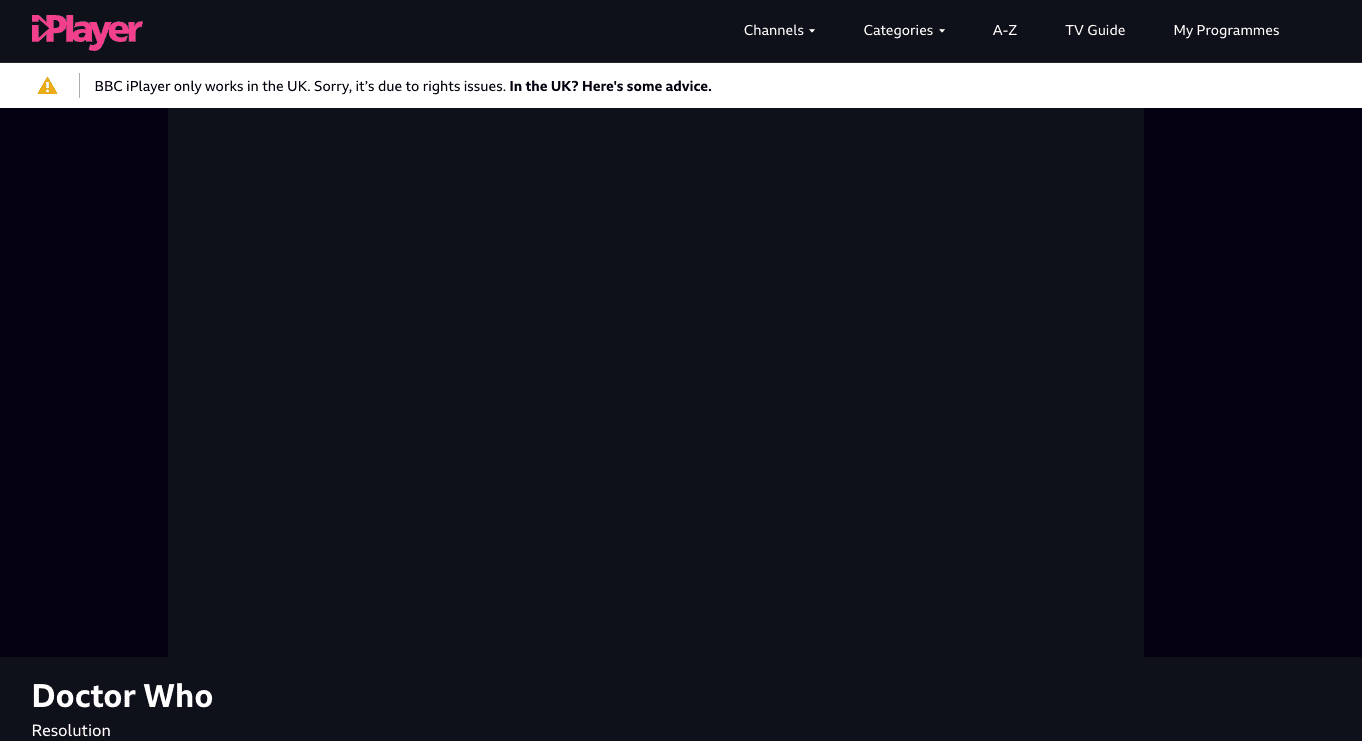The width and height of the screenshot is (1362, 741).
Task: Click the blank video player area
Action: [x=656, y=382]
